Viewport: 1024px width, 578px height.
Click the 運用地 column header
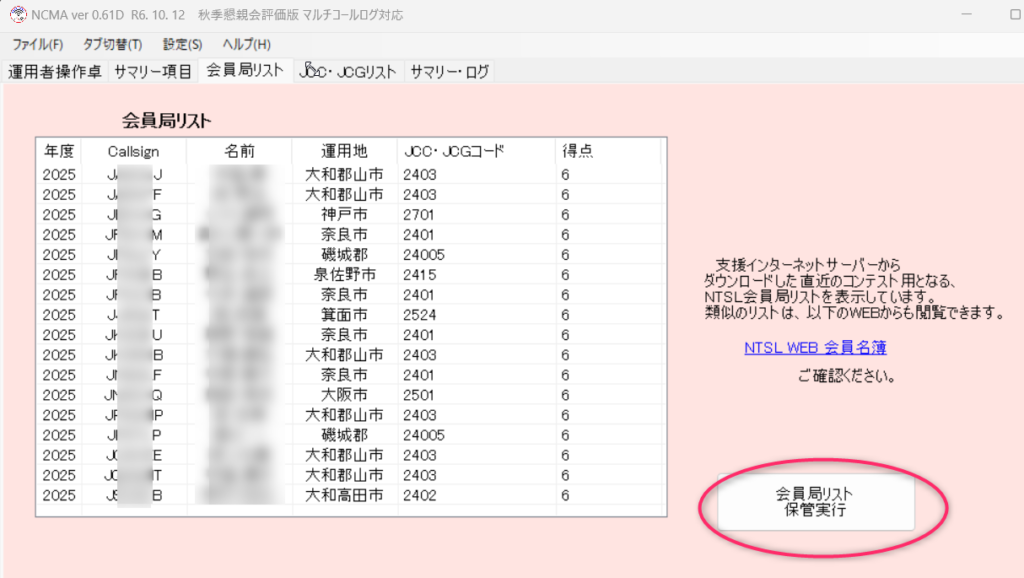[x=344, y=151]
